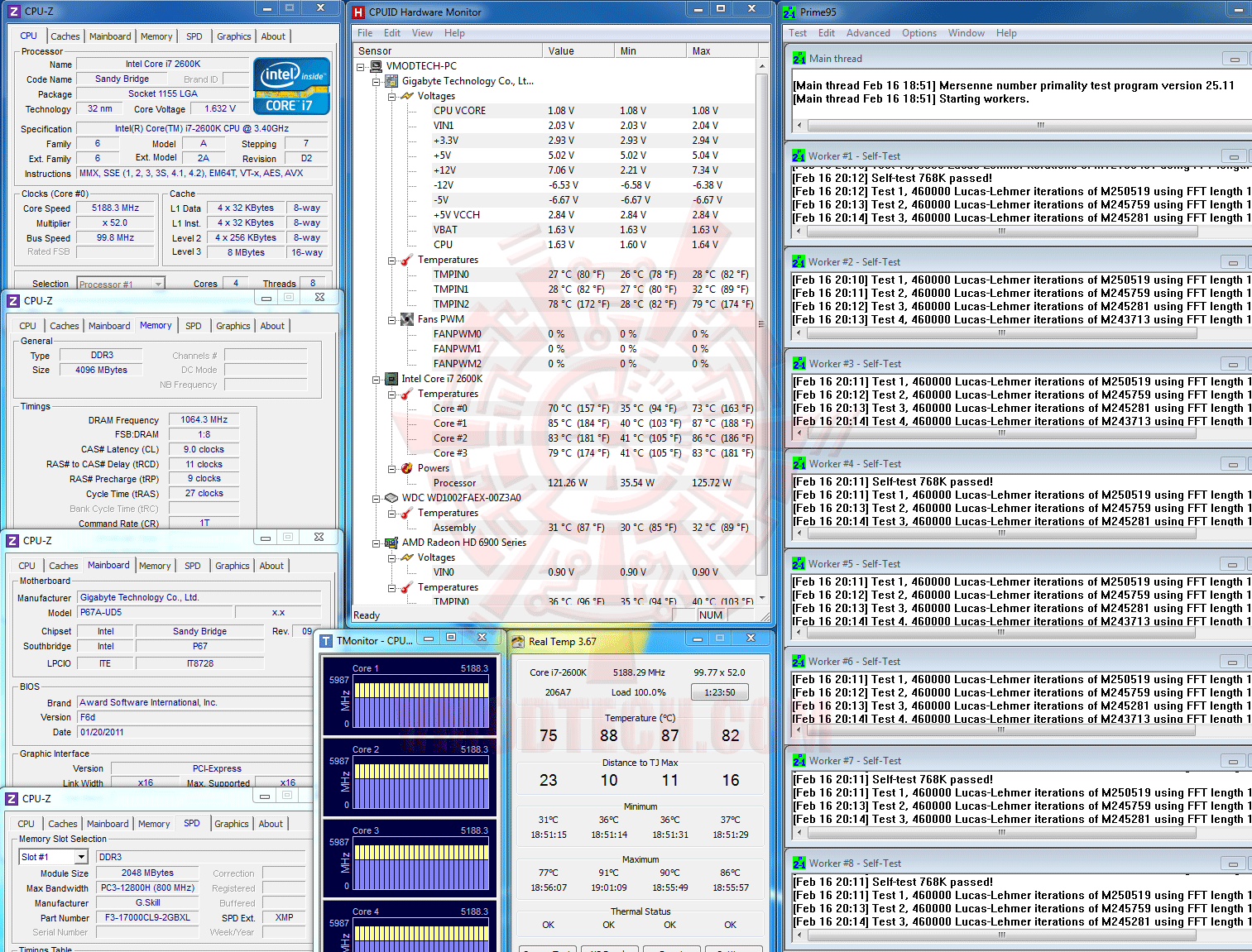Click the Worker #1 Self-Test window icon

click(x=799, y=156)
